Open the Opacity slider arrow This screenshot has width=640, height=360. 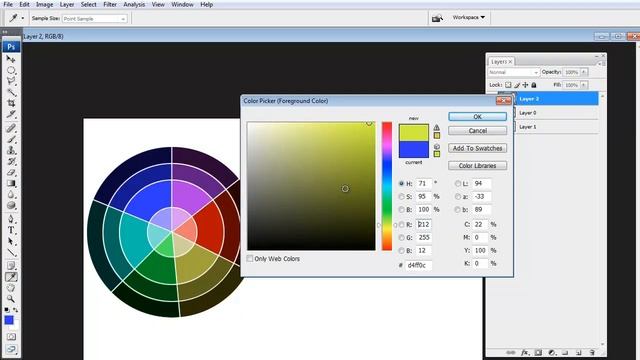click(584, 72)
